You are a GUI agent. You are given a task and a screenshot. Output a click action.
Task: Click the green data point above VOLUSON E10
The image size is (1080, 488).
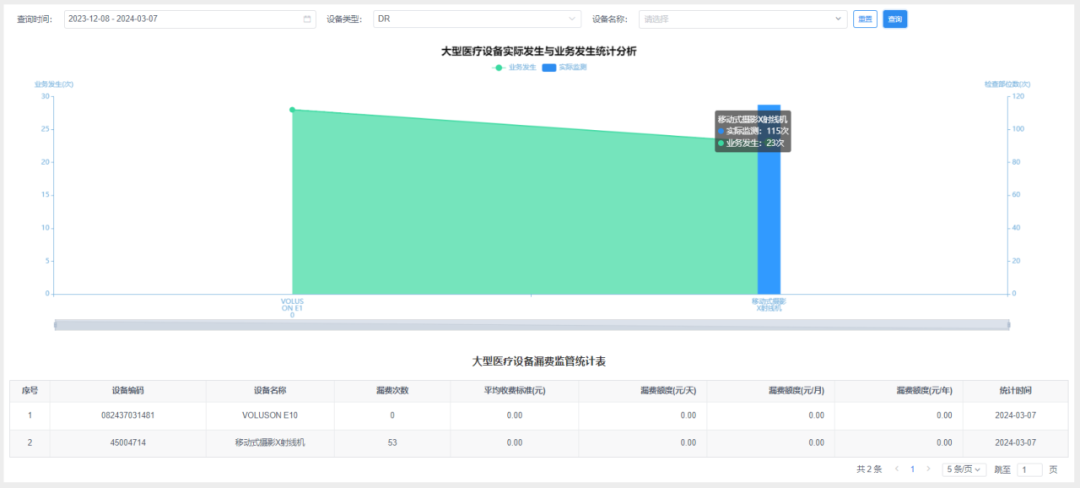click(x=292, y=109)
